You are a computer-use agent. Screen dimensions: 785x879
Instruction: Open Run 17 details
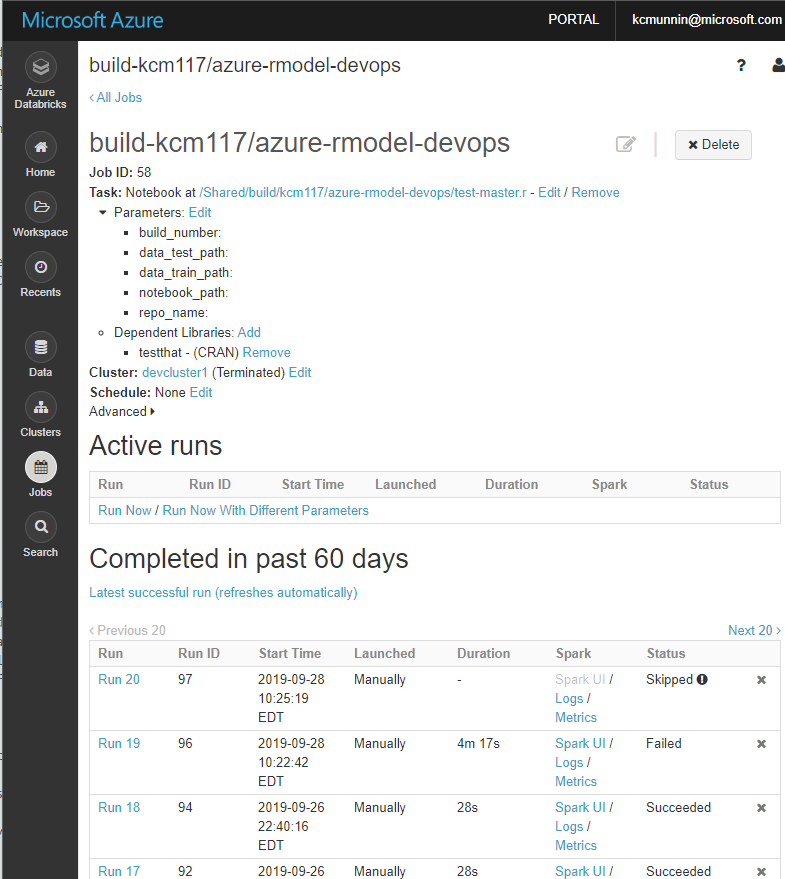pyautogui.click(x=119, y=871)
